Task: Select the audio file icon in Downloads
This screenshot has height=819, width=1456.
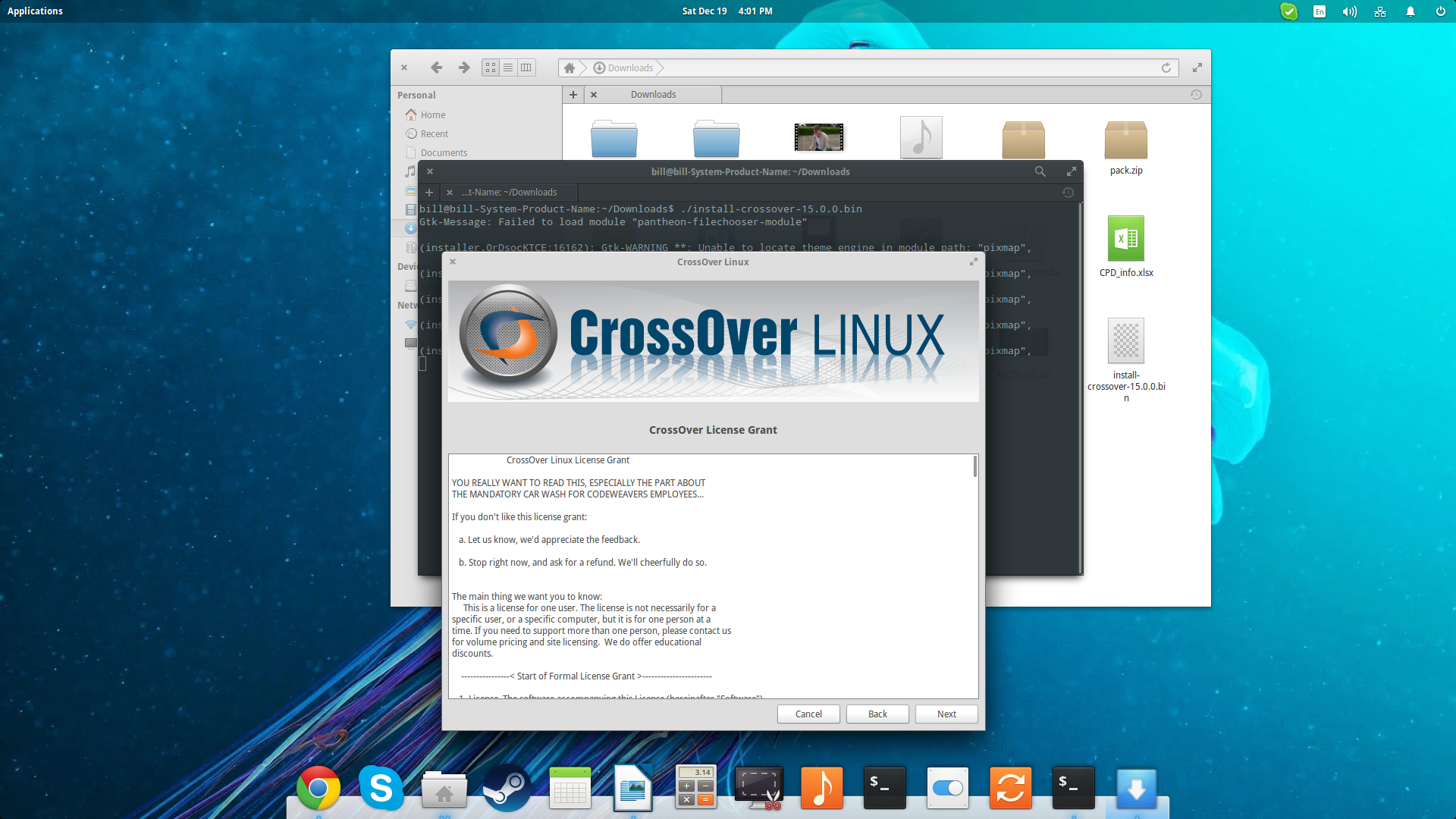Action: (x=921, y=136)
